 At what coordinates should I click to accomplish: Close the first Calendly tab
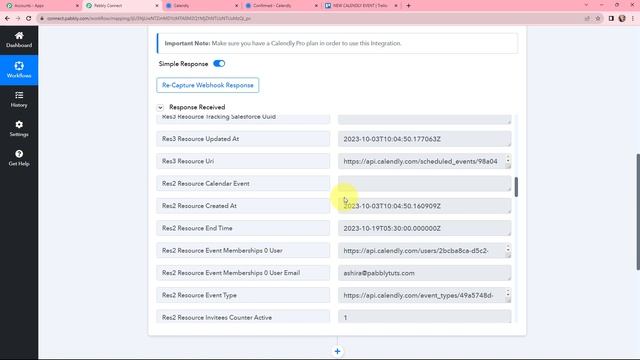(x=237, y=6)
